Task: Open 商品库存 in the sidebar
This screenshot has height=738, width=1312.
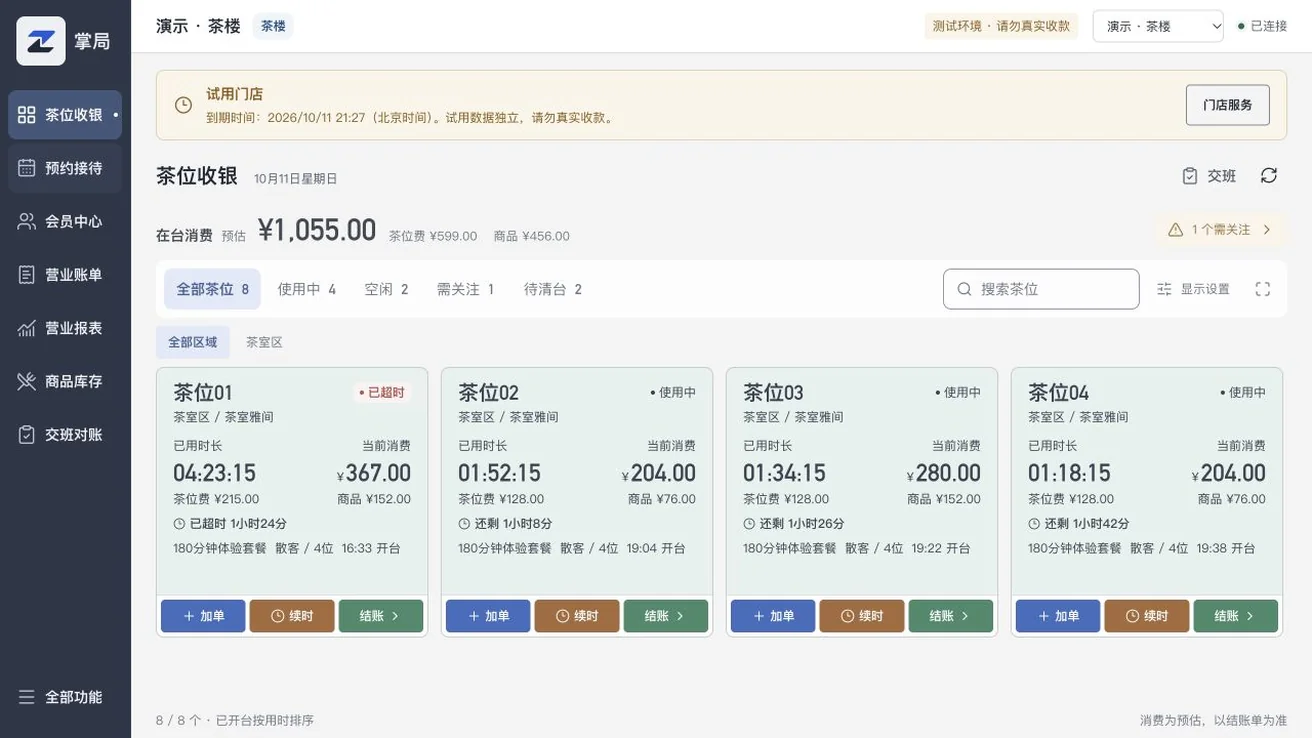Action: 65,381
